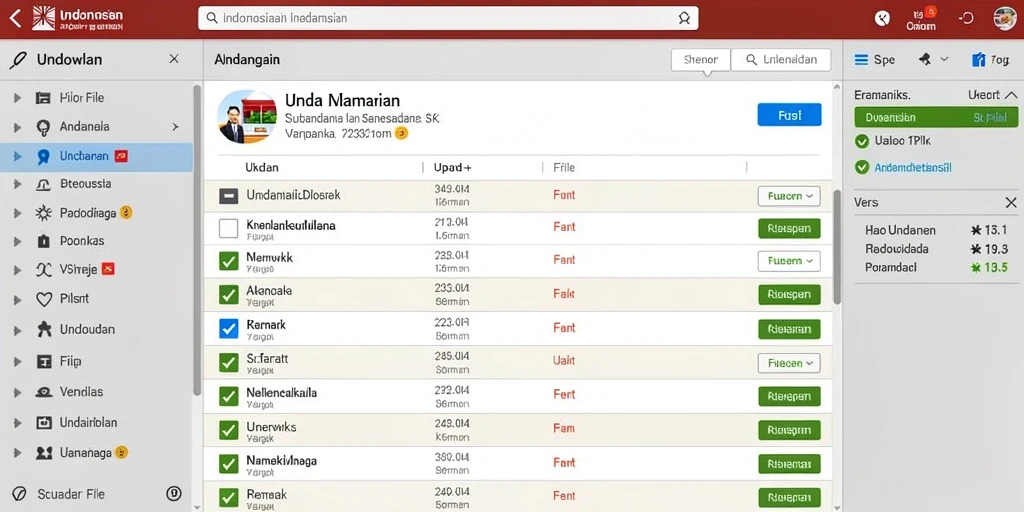Expand the Poonkas tree arrow
Screen dimensions: 1024x512
pos(17,241)
